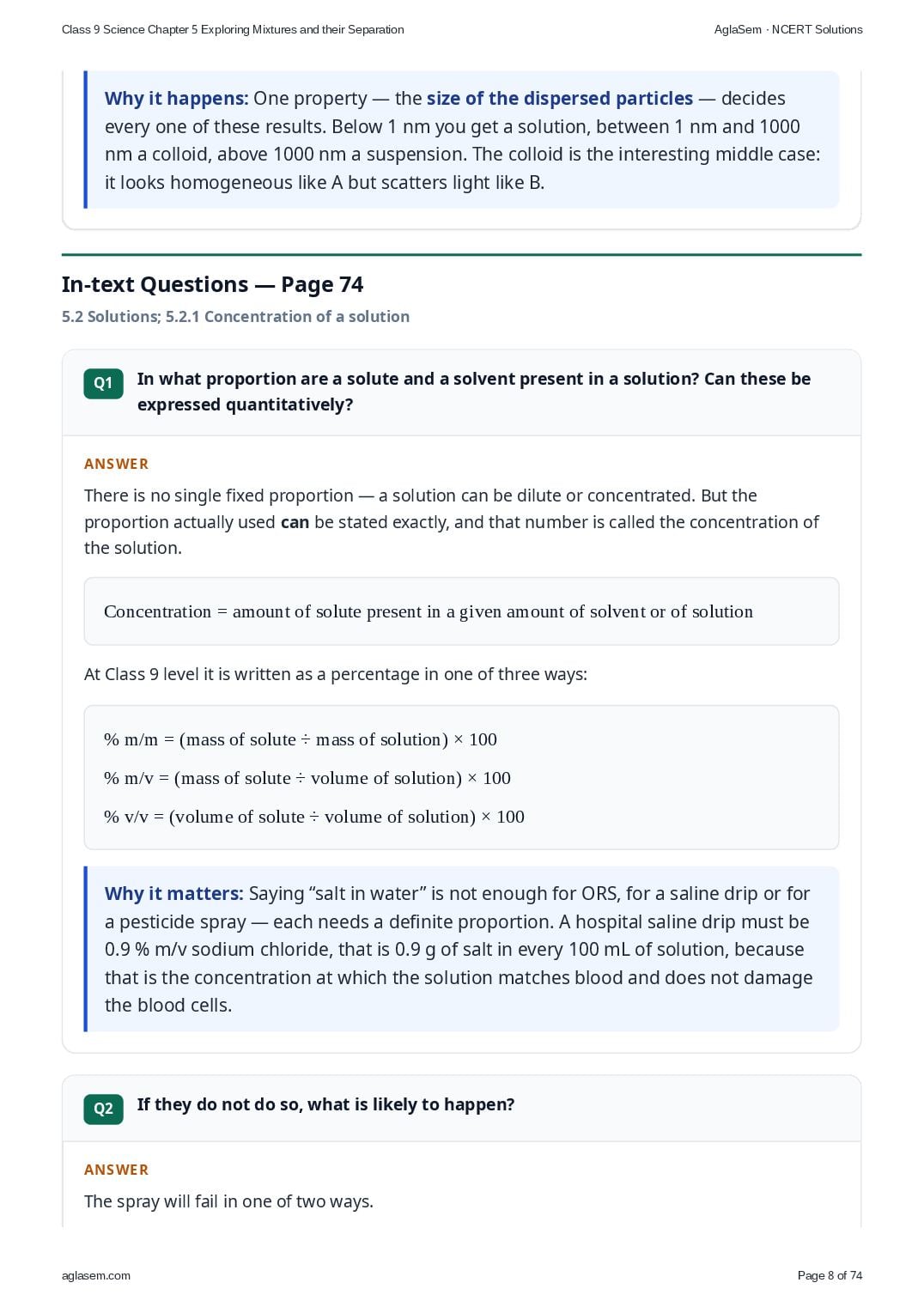Open the aglasem.com footer link

click(x=96, y=1275)
